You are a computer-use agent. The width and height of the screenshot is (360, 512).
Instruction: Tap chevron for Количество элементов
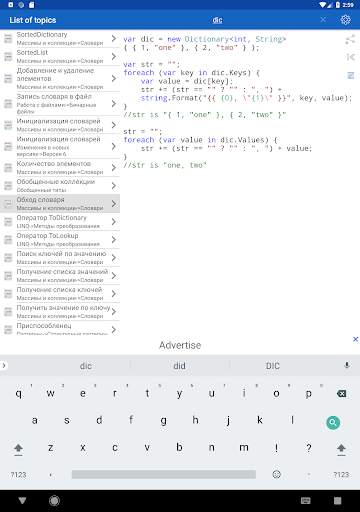[x=114, y=167]
